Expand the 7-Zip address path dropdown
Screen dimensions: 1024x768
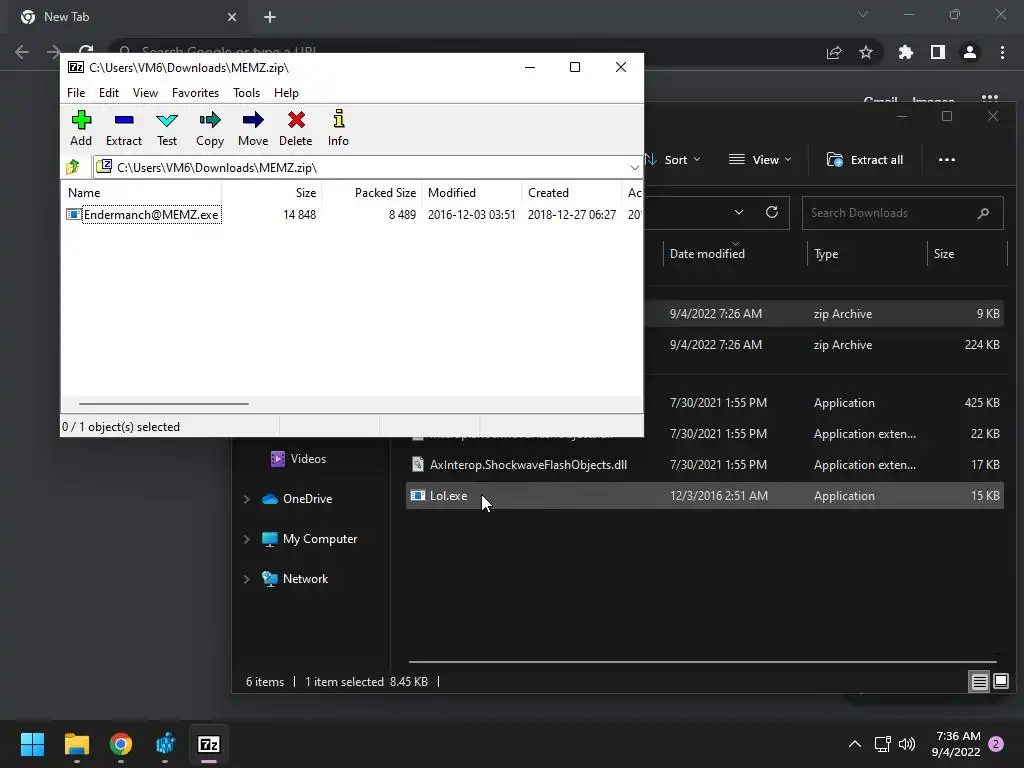[x=634, y=168]
